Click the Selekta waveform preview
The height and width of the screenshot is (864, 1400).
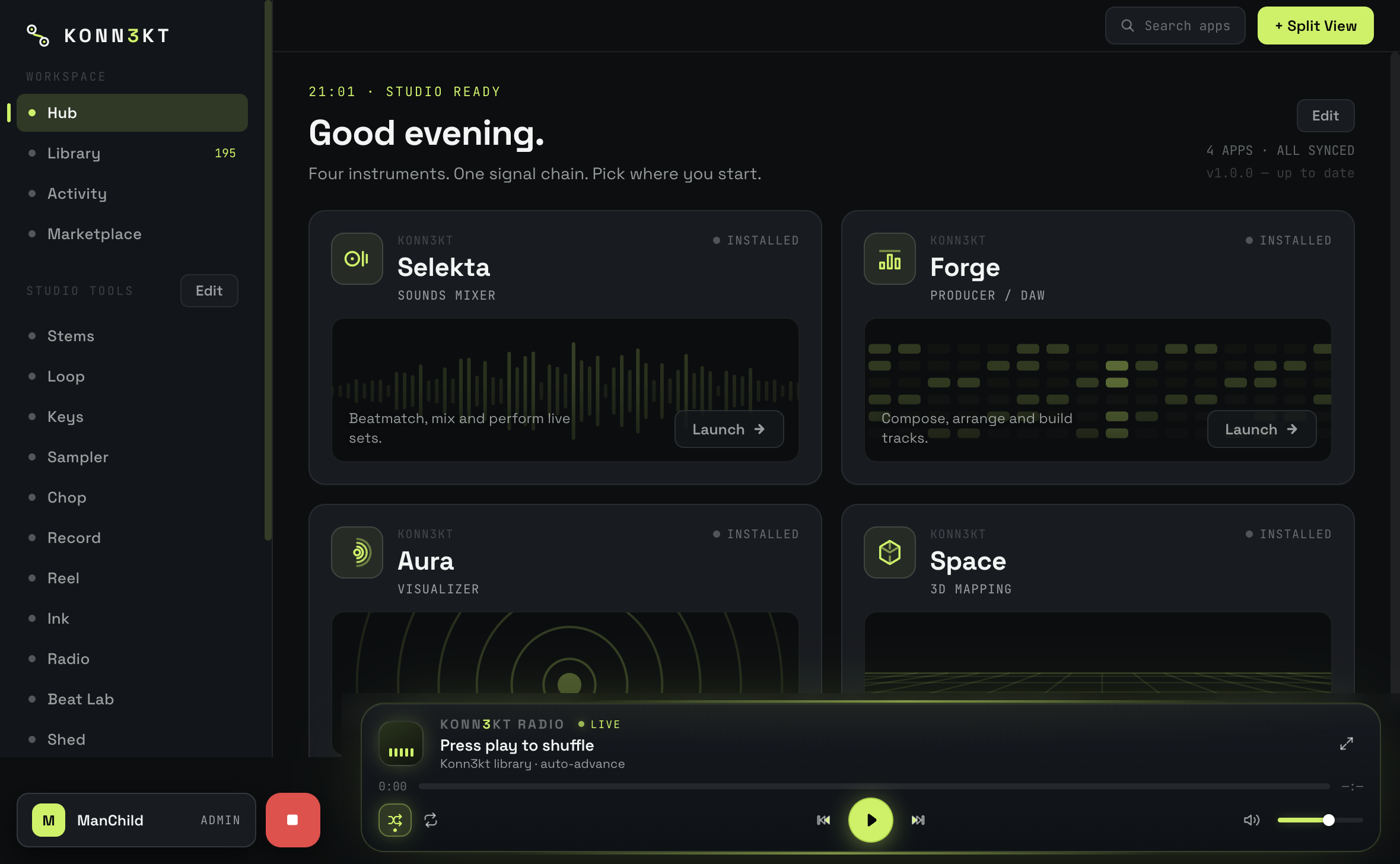tap(565, 390)
